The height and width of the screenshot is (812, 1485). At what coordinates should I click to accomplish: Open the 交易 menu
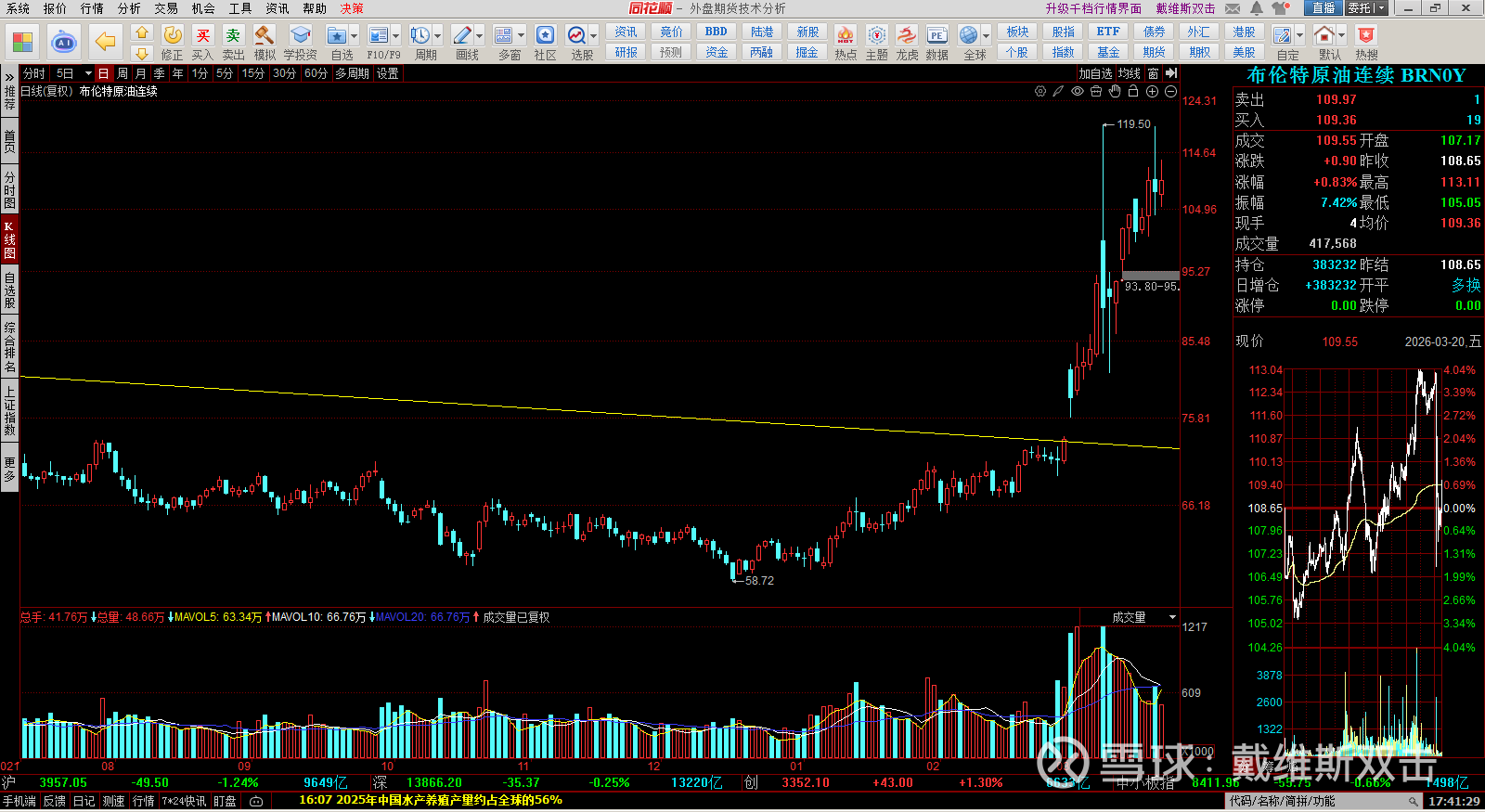166,8
